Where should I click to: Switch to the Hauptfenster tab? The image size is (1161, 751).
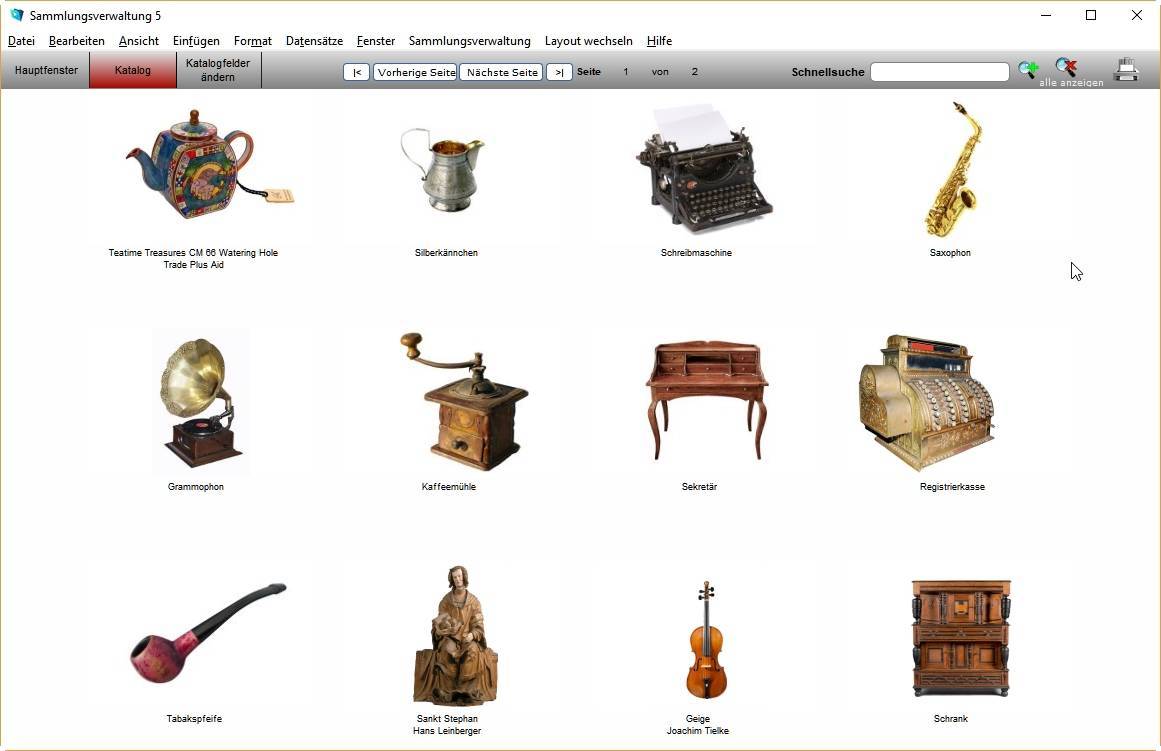click(x=46, y=71)
